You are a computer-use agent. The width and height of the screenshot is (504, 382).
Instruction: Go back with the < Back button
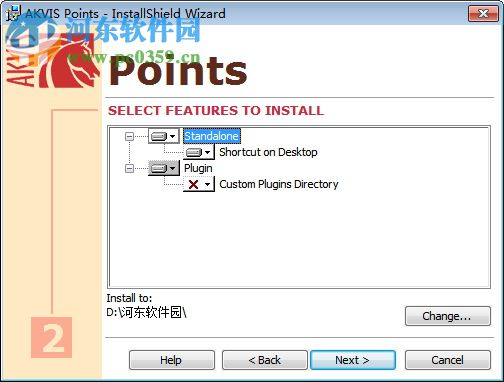[x=265, y=360]
